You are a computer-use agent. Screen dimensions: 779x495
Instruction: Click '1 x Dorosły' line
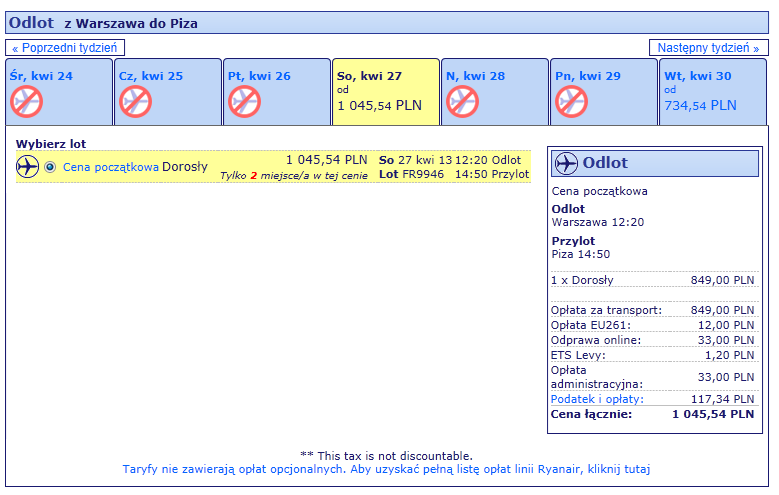(654, 280)
